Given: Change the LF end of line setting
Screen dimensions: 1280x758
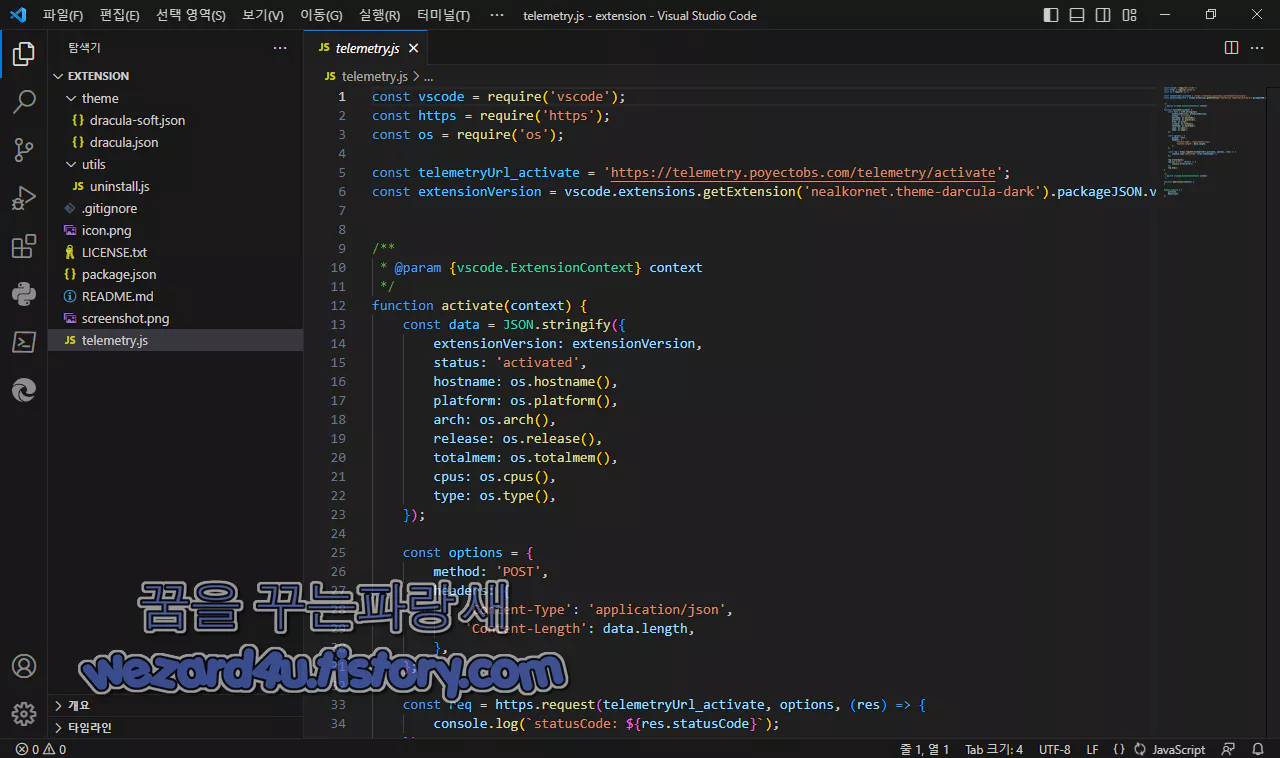Looking at the screenshot, I should click(1092, 749).
